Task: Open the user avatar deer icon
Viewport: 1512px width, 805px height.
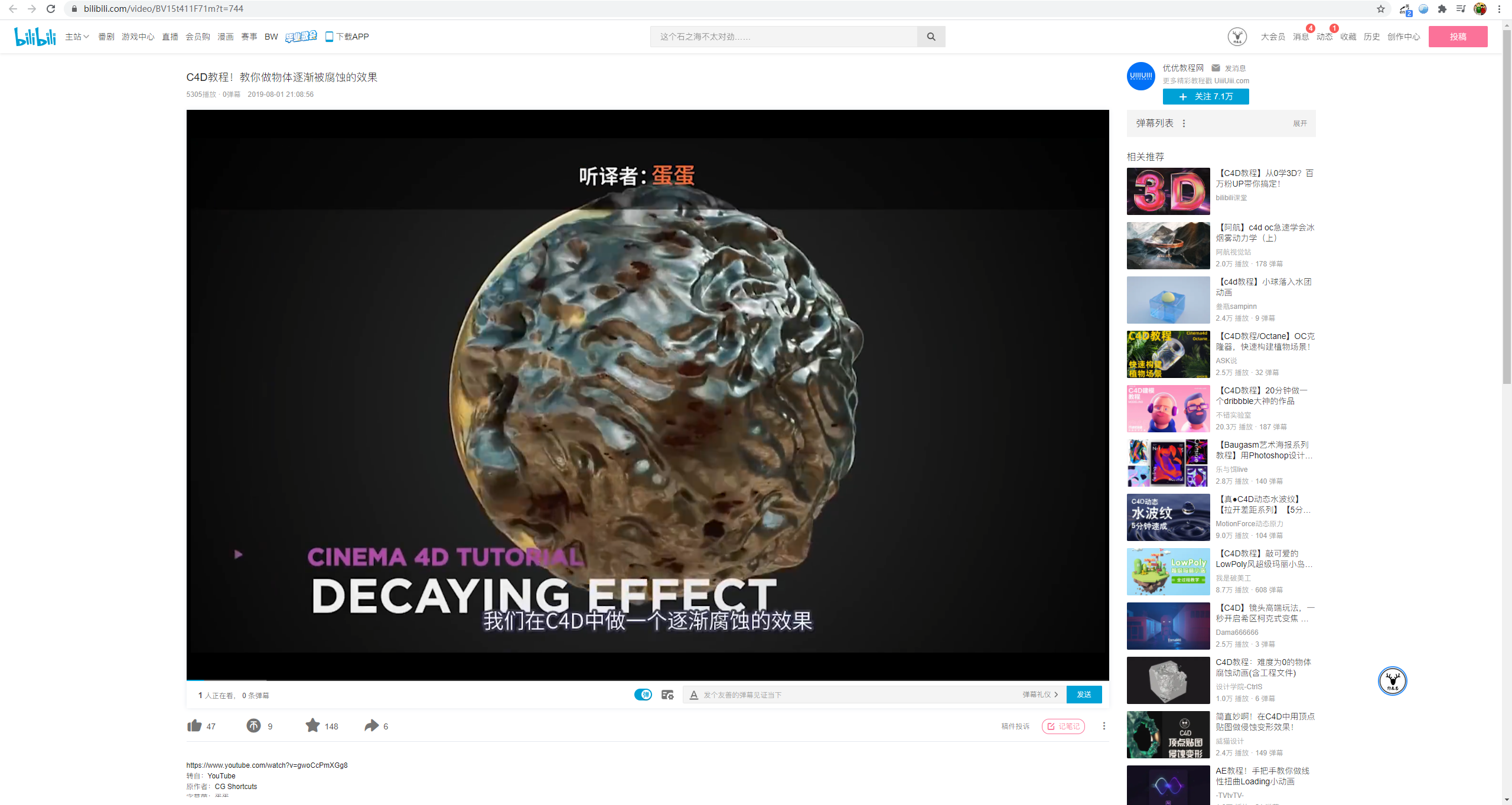Action: (1237, 37)
